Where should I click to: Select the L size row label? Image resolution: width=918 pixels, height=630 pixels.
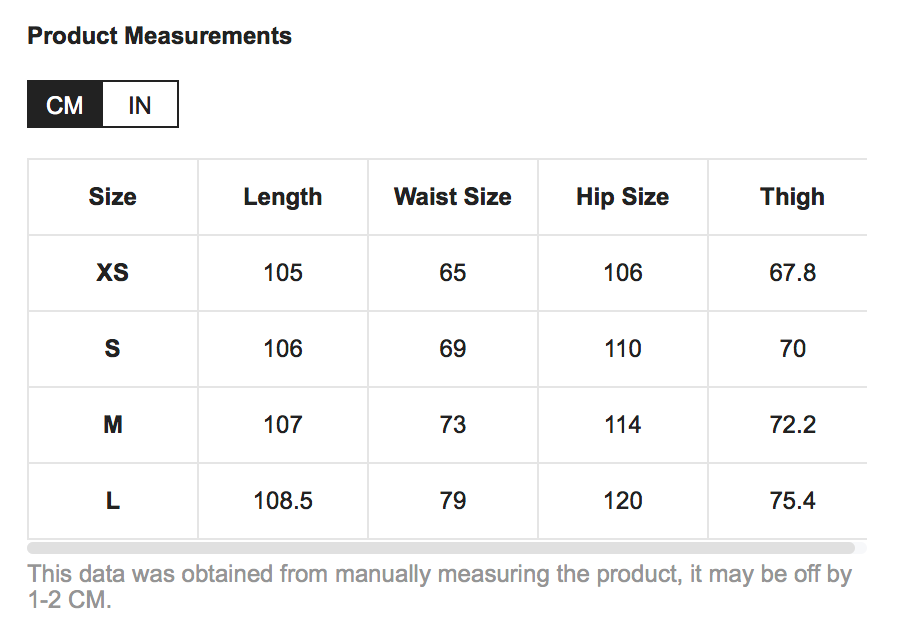coord(112,501)
